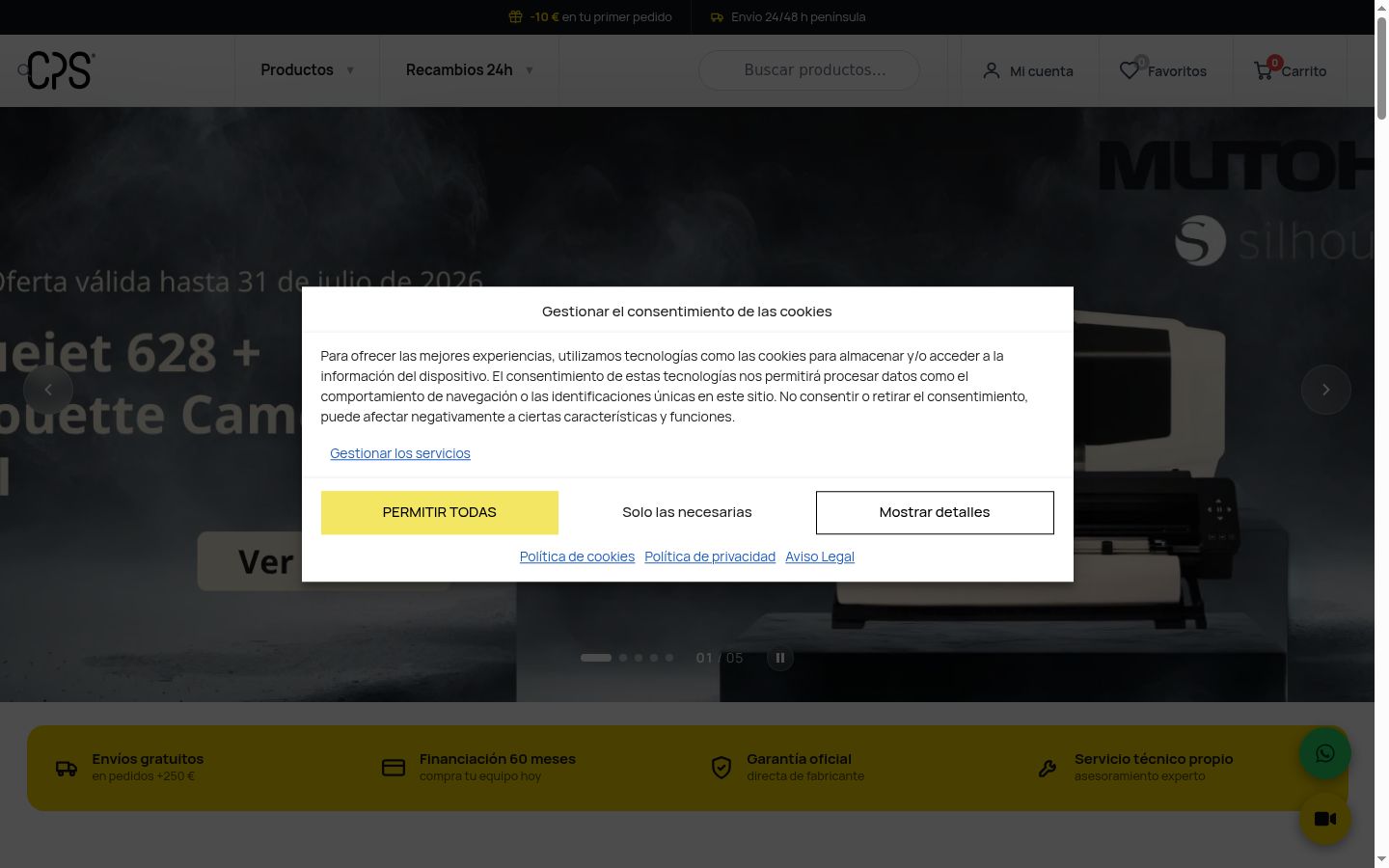Image resolution: width=1389 pixels, height=868 pixels.
Task: Click the Ver button on hero banner
Action: point(251,561)
